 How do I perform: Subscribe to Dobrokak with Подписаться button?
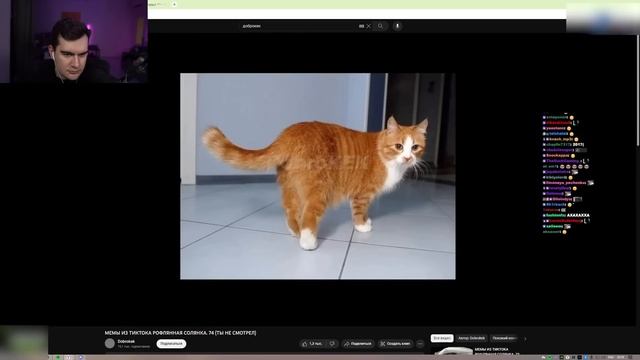click(x=171, y=344)
